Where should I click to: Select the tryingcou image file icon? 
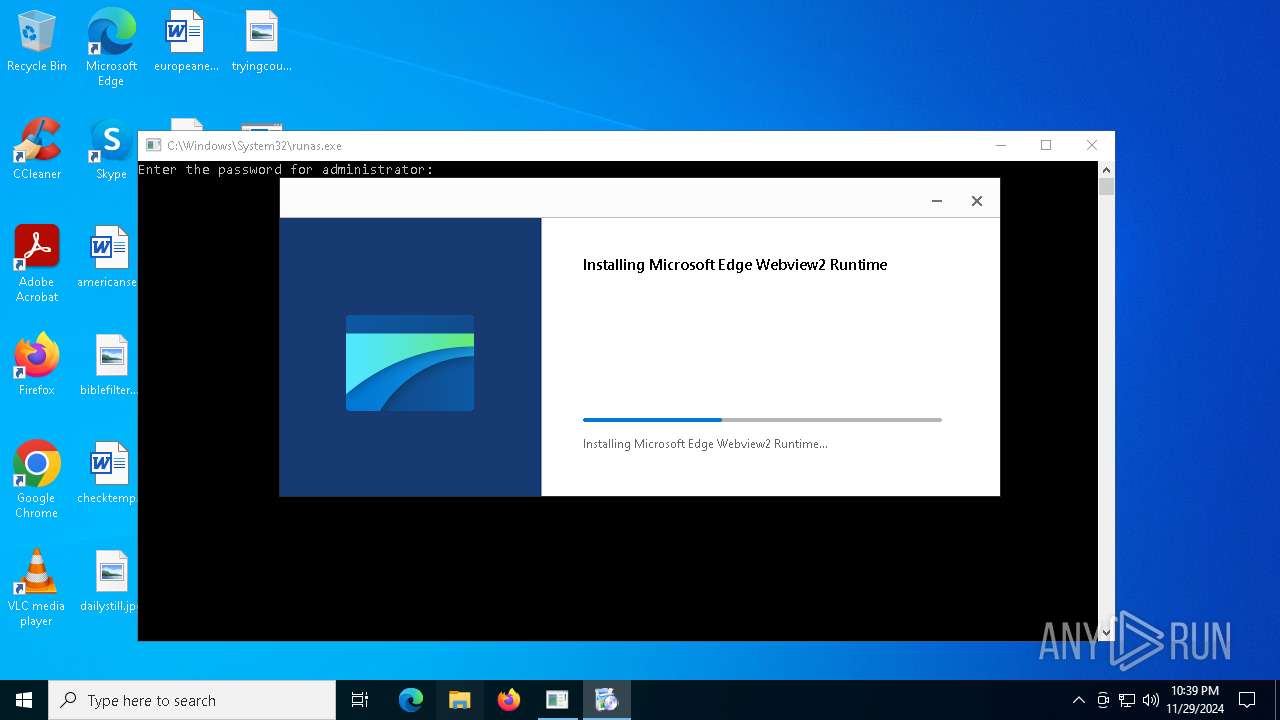coord(261,42)
